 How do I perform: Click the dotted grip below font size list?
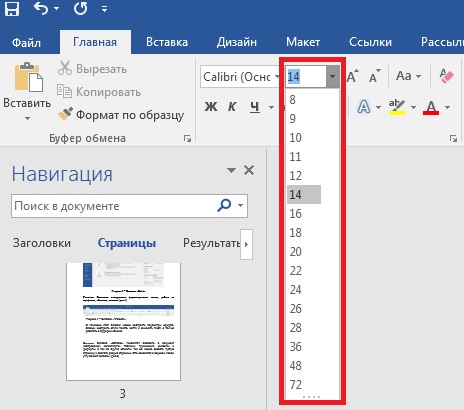(x=311, y=397)
